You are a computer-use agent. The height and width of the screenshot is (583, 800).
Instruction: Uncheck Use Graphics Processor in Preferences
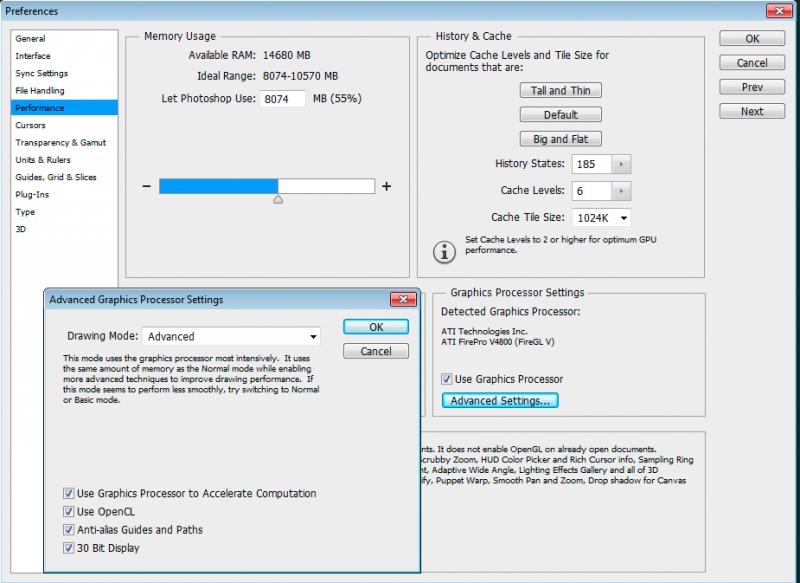click(446, 379)
